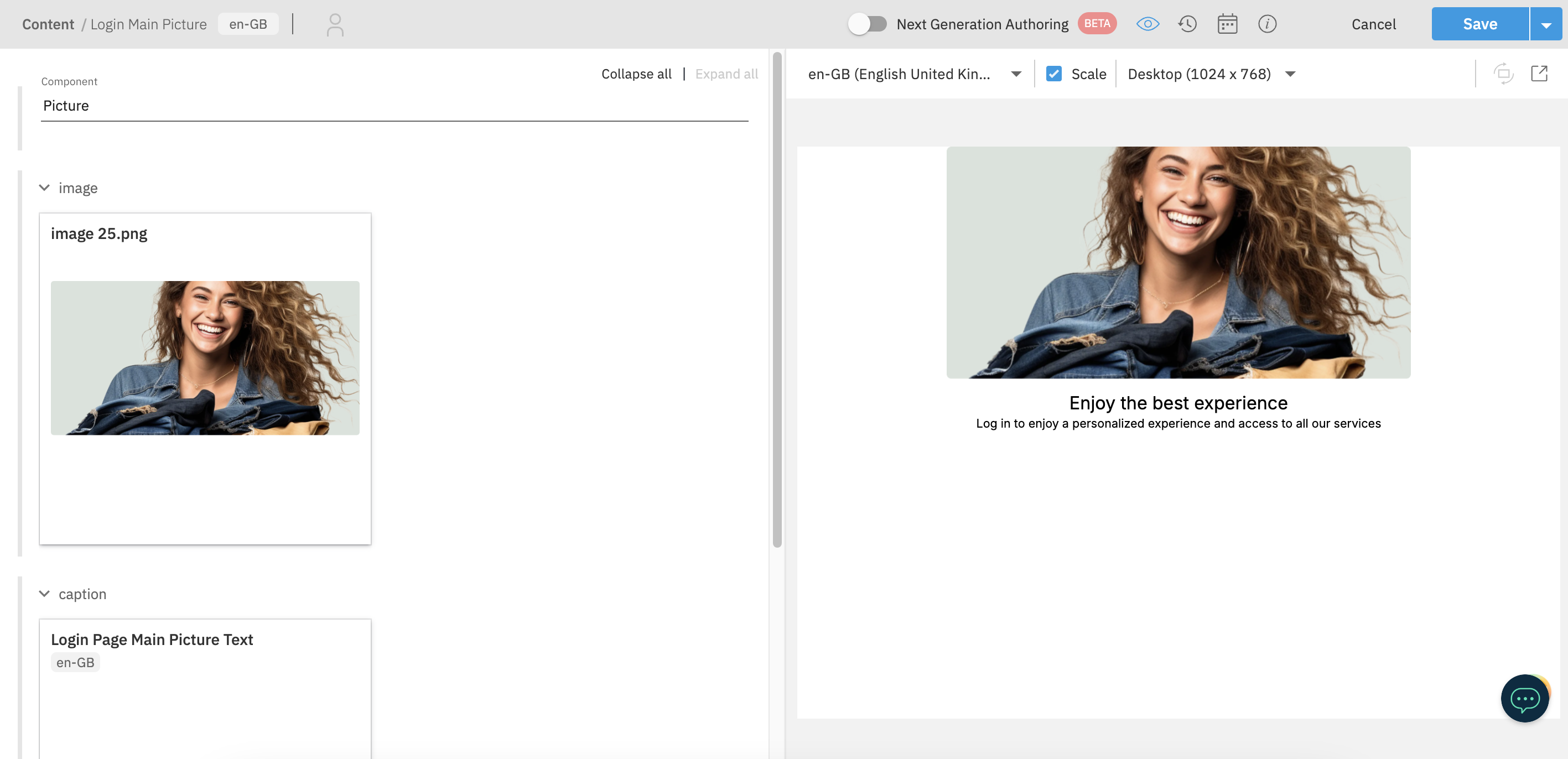
Task: Open version history clock icon
Action: click(x=1187, y=24)
